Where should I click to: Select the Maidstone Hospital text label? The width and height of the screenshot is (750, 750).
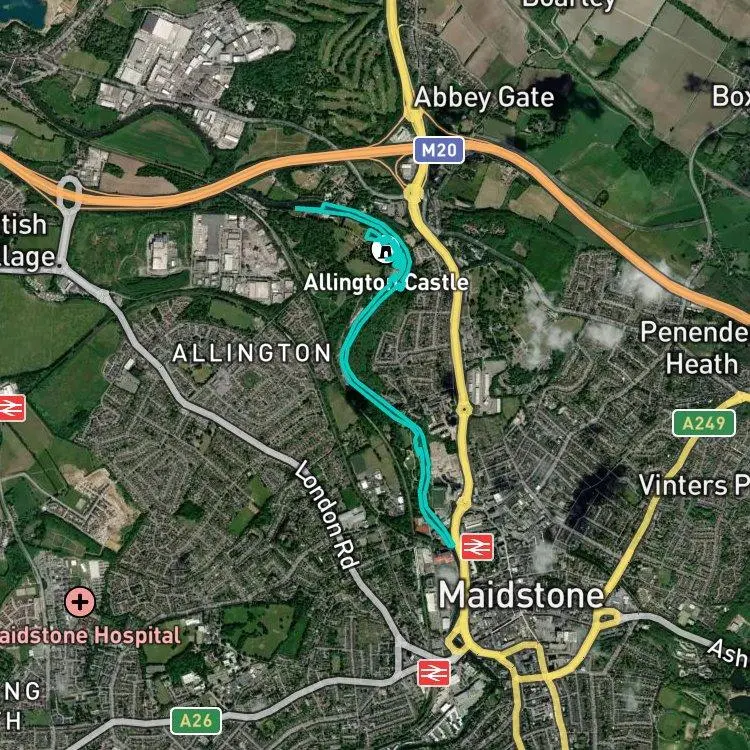click(x=90, y=636)
